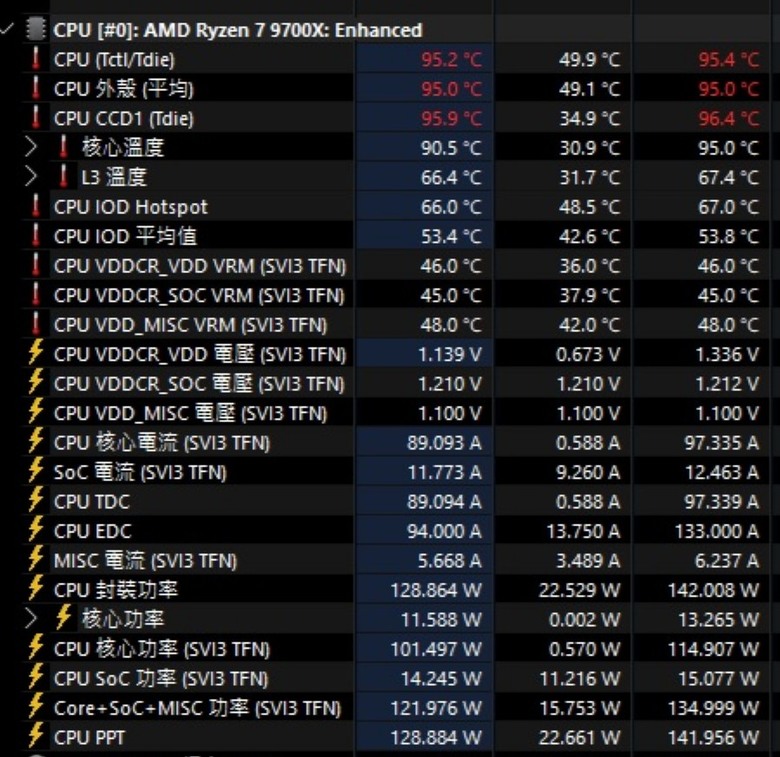Click thermometer icon of CPU (Tctl/Tdie)
Screen dimensions: 780x757
35,59
